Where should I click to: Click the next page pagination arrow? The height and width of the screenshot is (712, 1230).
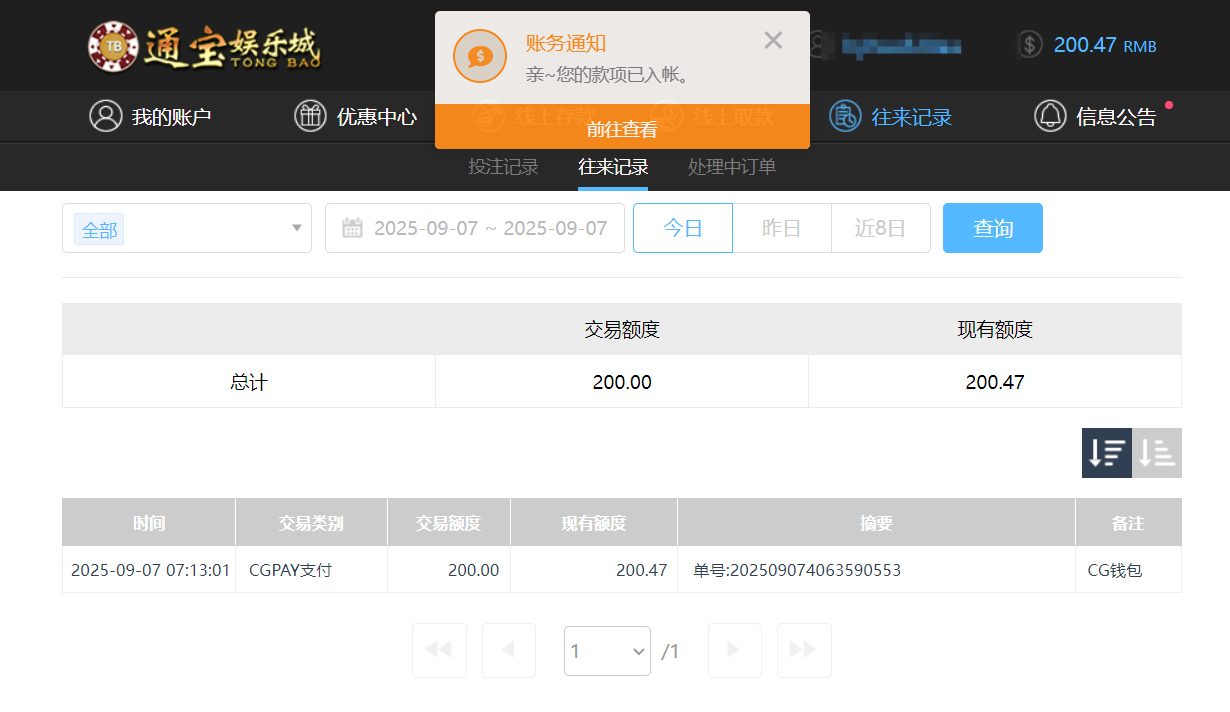click(x=734, y=650)
